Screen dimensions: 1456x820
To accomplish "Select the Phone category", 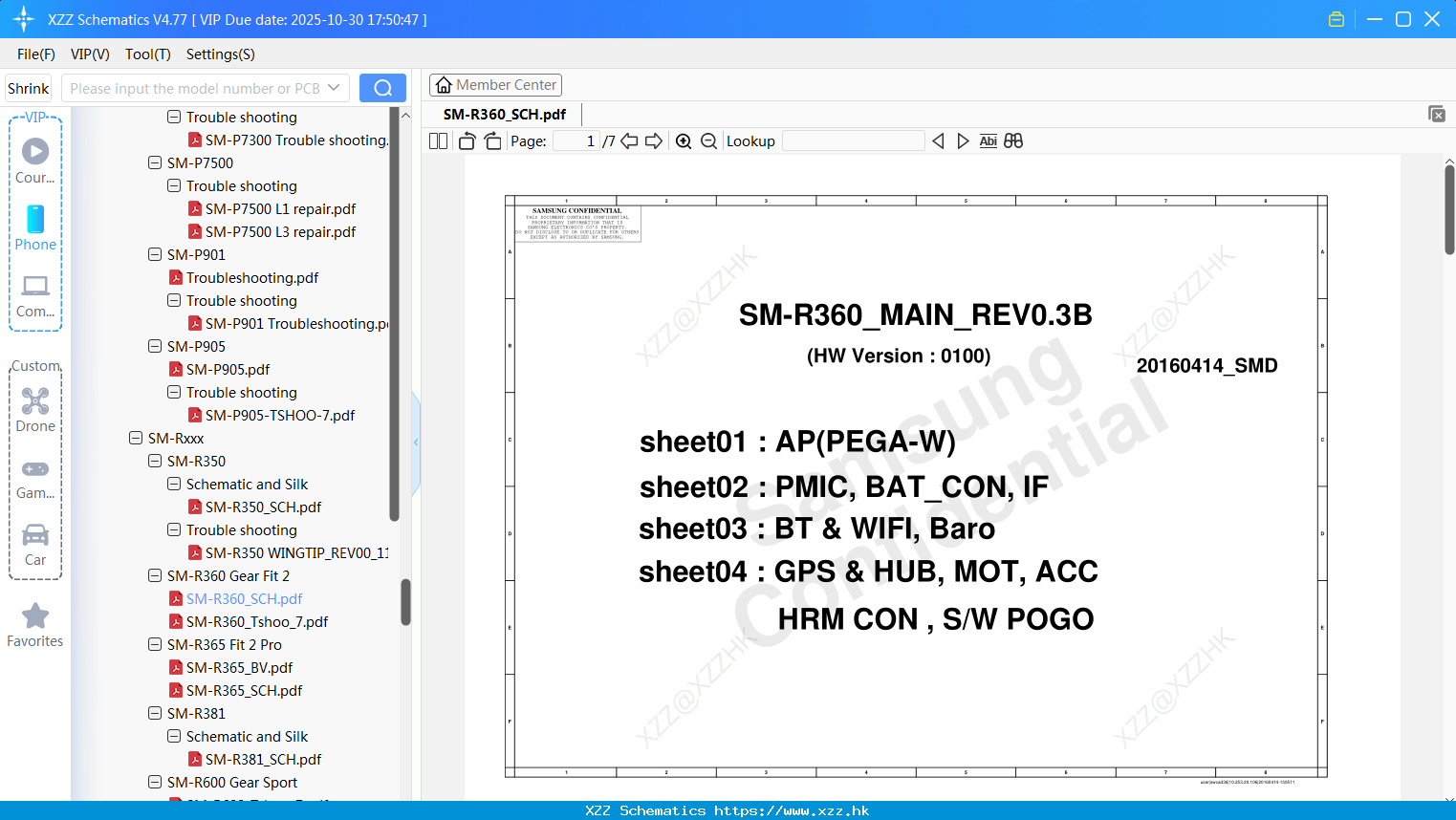I will click(x=35, y=227).
